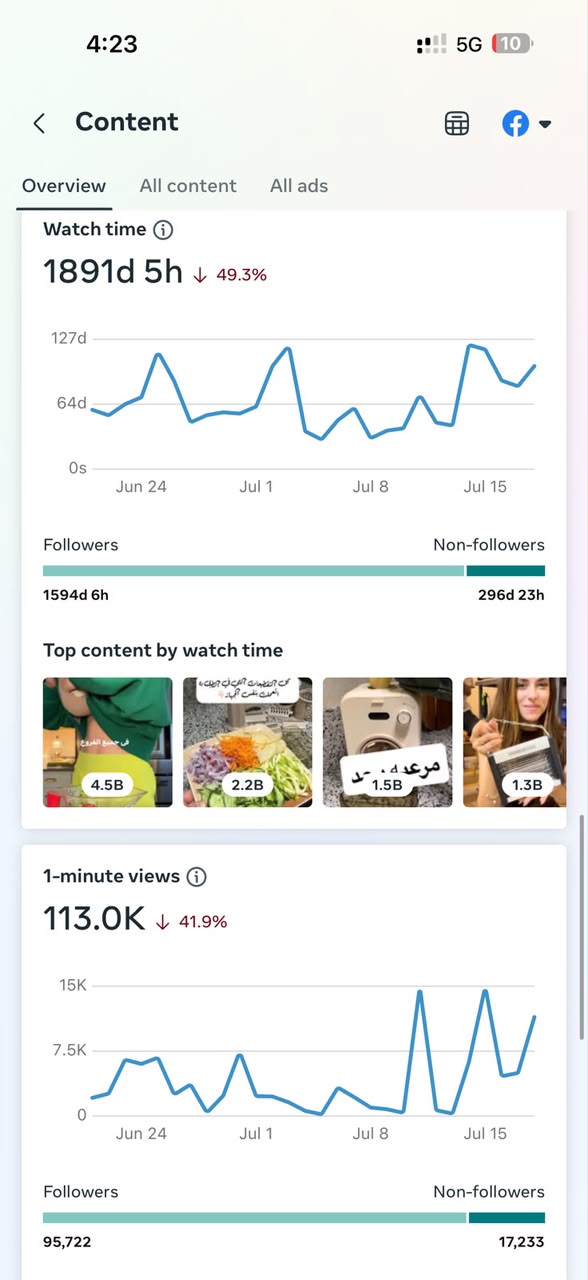588x1280 pixels.
Task: Tap Followers bar segment under Watch time
Action: 254,571
